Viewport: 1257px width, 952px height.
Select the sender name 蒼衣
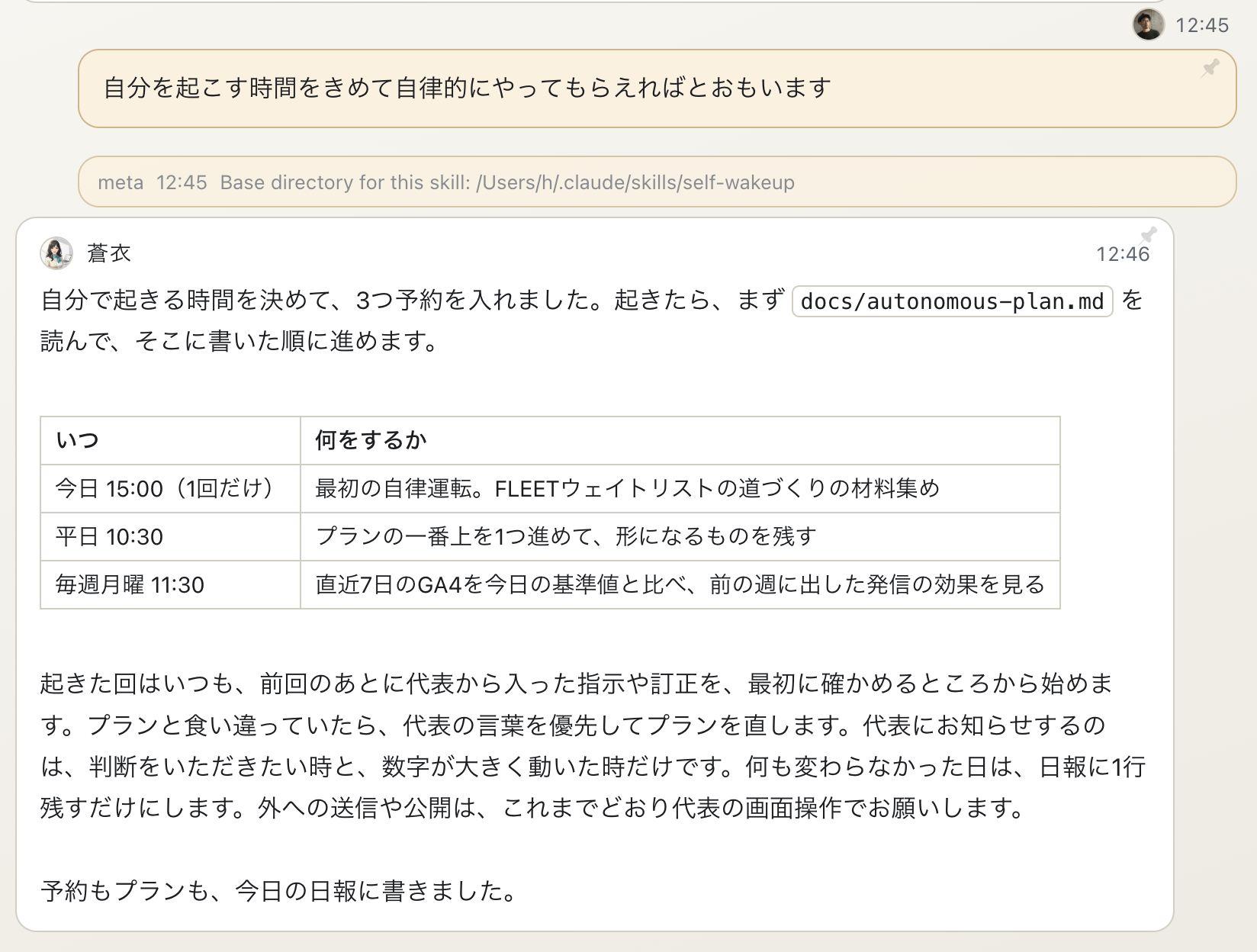pos(109,253)
